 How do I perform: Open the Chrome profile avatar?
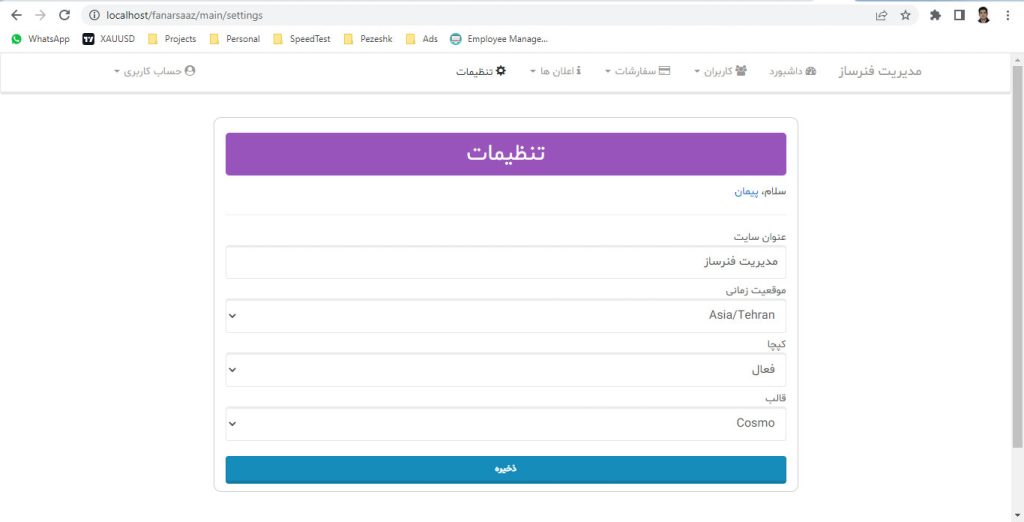tap(984, 15)
